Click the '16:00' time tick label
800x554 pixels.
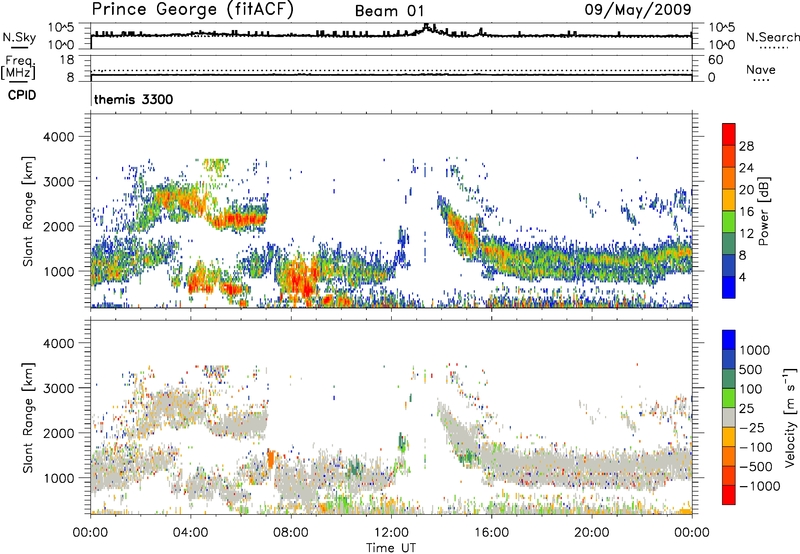click(x=491, y=533)
